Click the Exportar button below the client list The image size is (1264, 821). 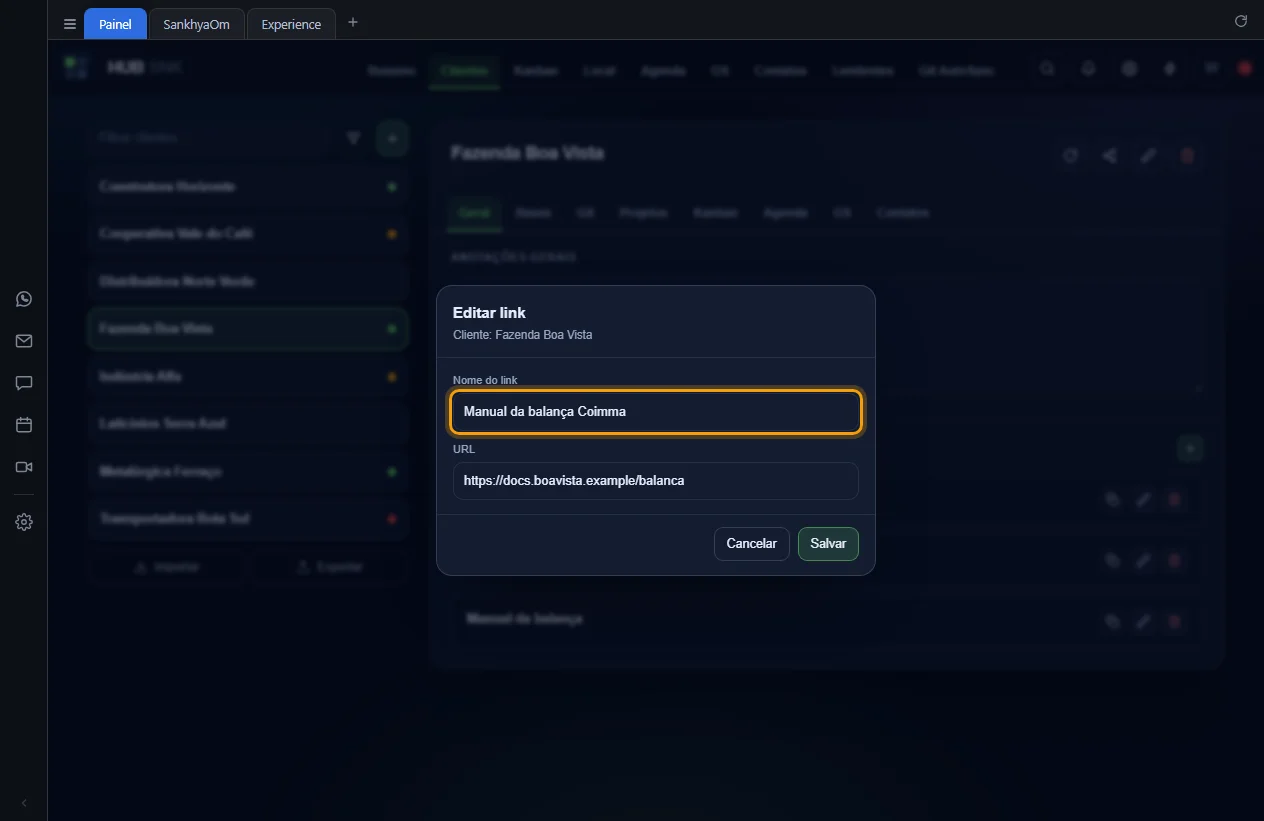[x=330, y=567]
